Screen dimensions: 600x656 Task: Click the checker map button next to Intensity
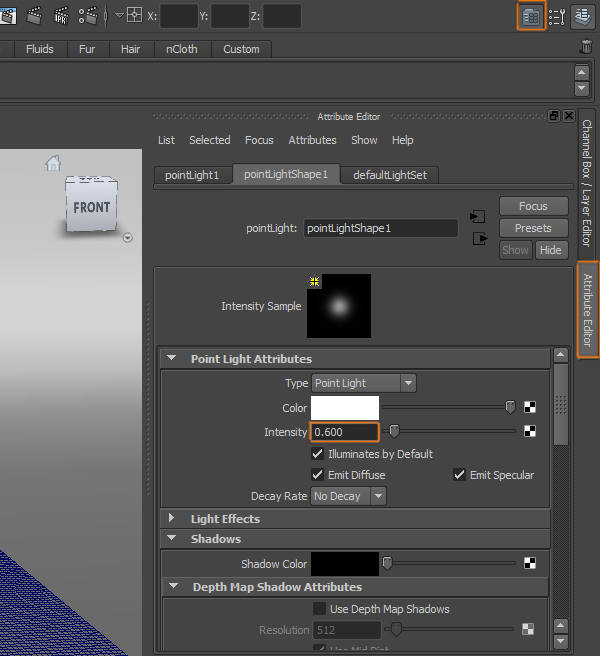pyautogui.click(x=529, y=432)
